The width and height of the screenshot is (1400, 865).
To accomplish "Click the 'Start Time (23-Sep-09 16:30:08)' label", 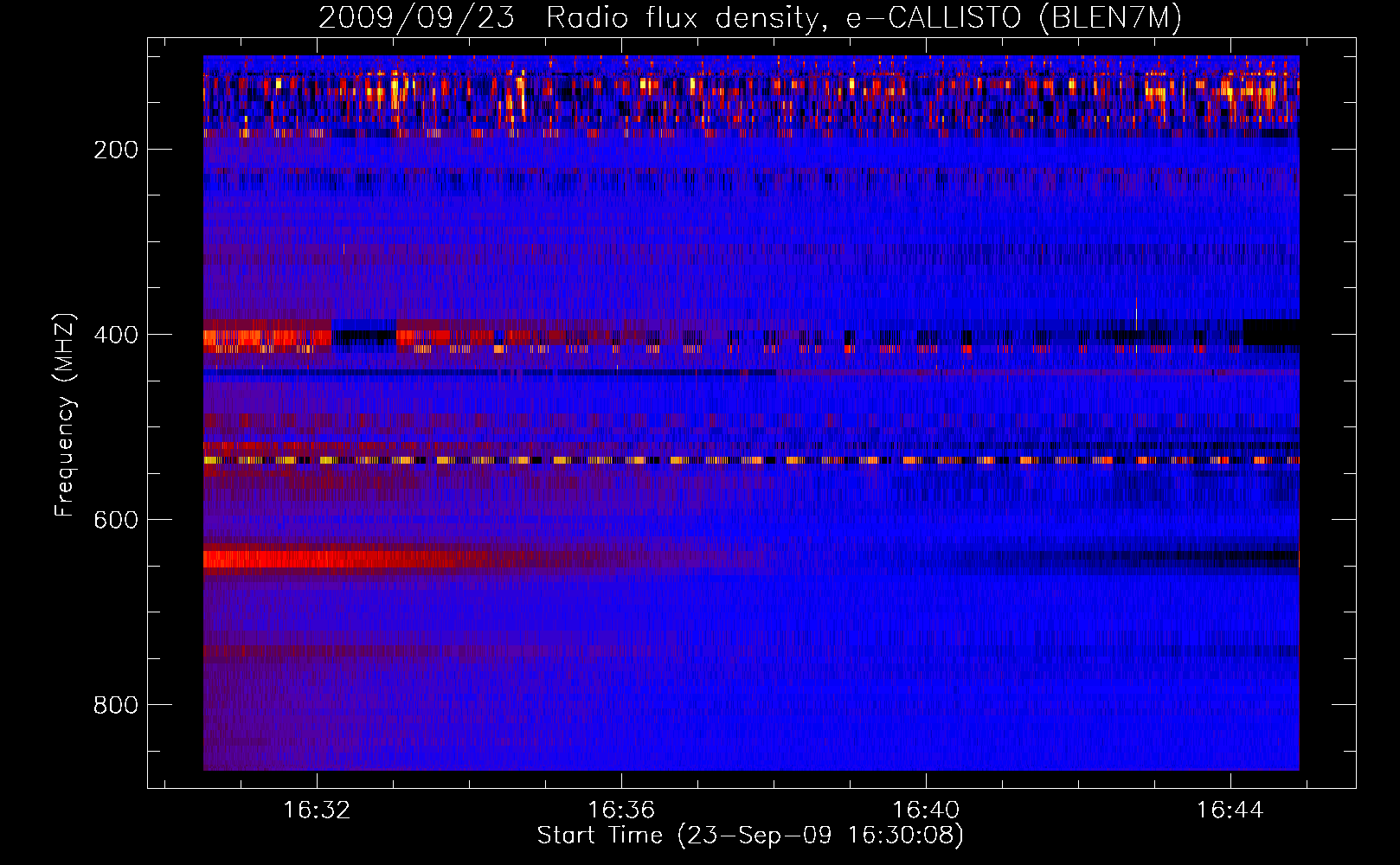I will point(750,836).
